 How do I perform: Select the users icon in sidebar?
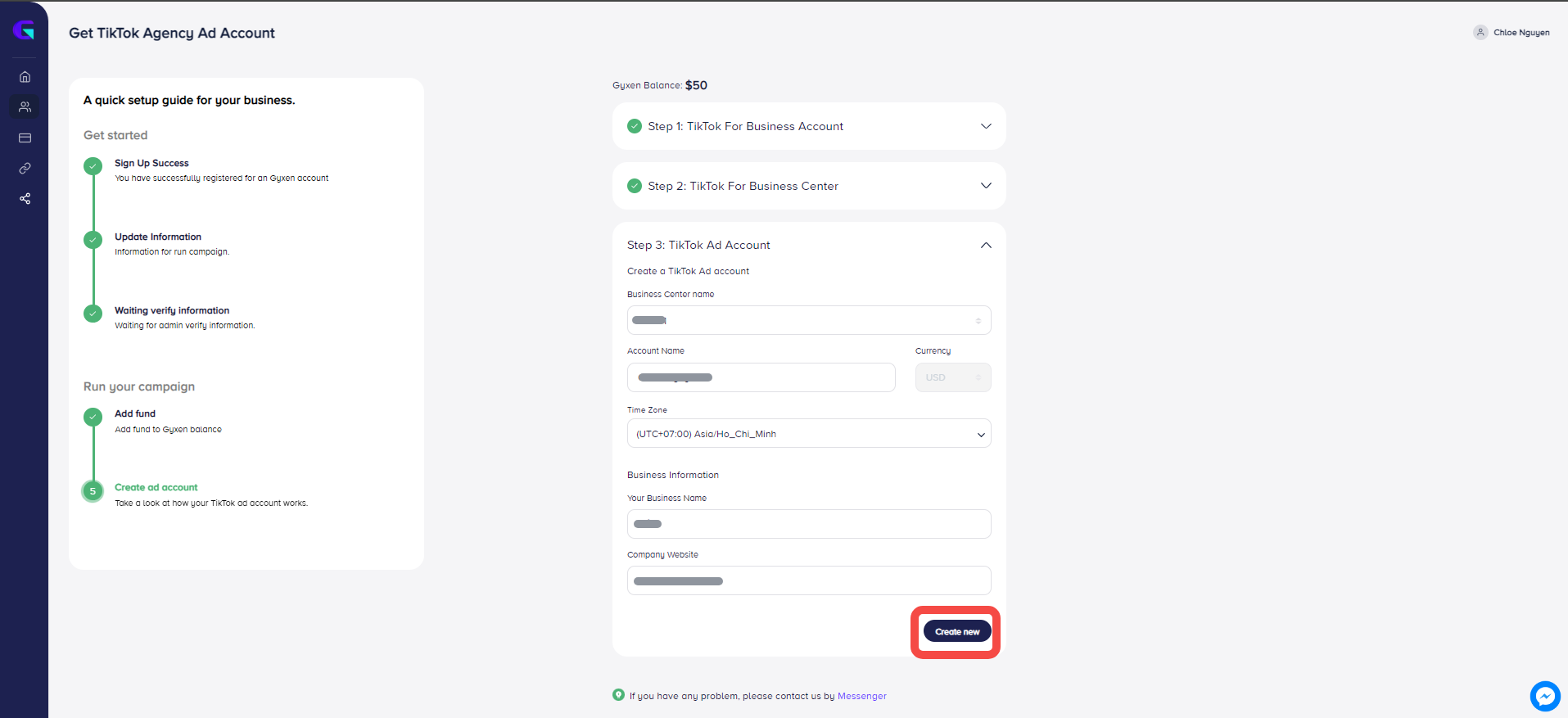point(25,107)
